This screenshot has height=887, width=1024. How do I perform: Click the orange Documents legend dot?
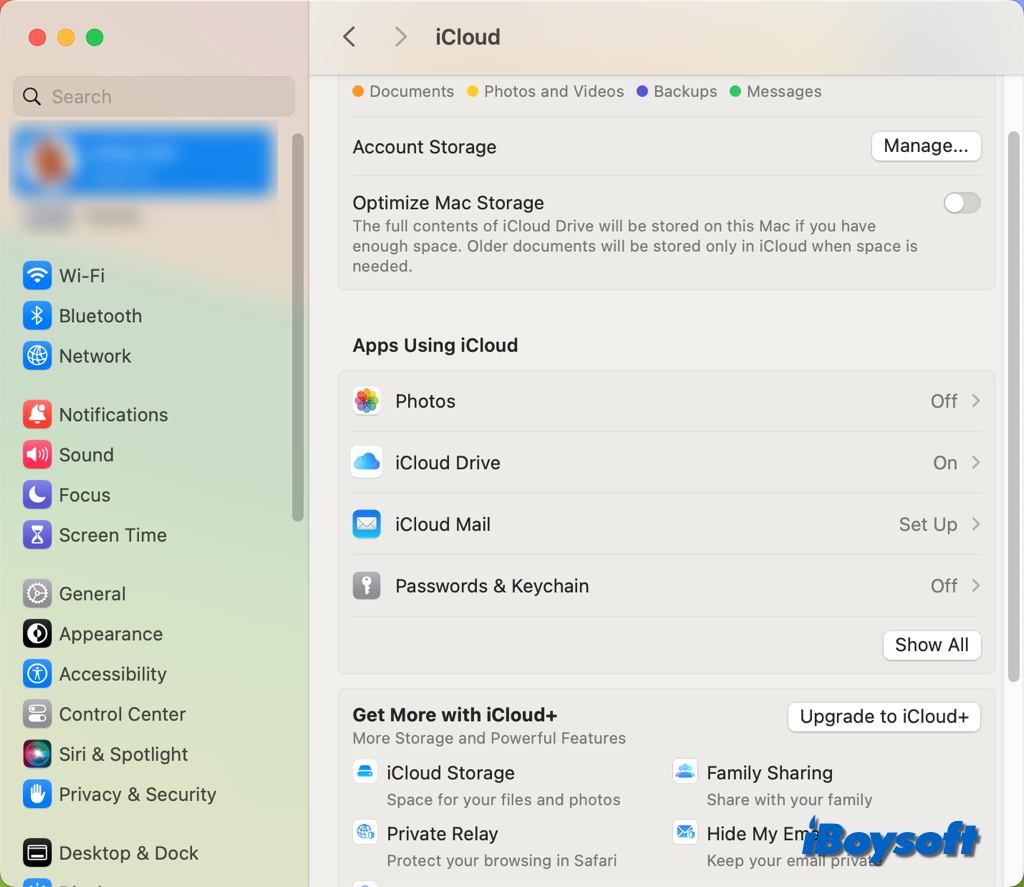point(358,91)
